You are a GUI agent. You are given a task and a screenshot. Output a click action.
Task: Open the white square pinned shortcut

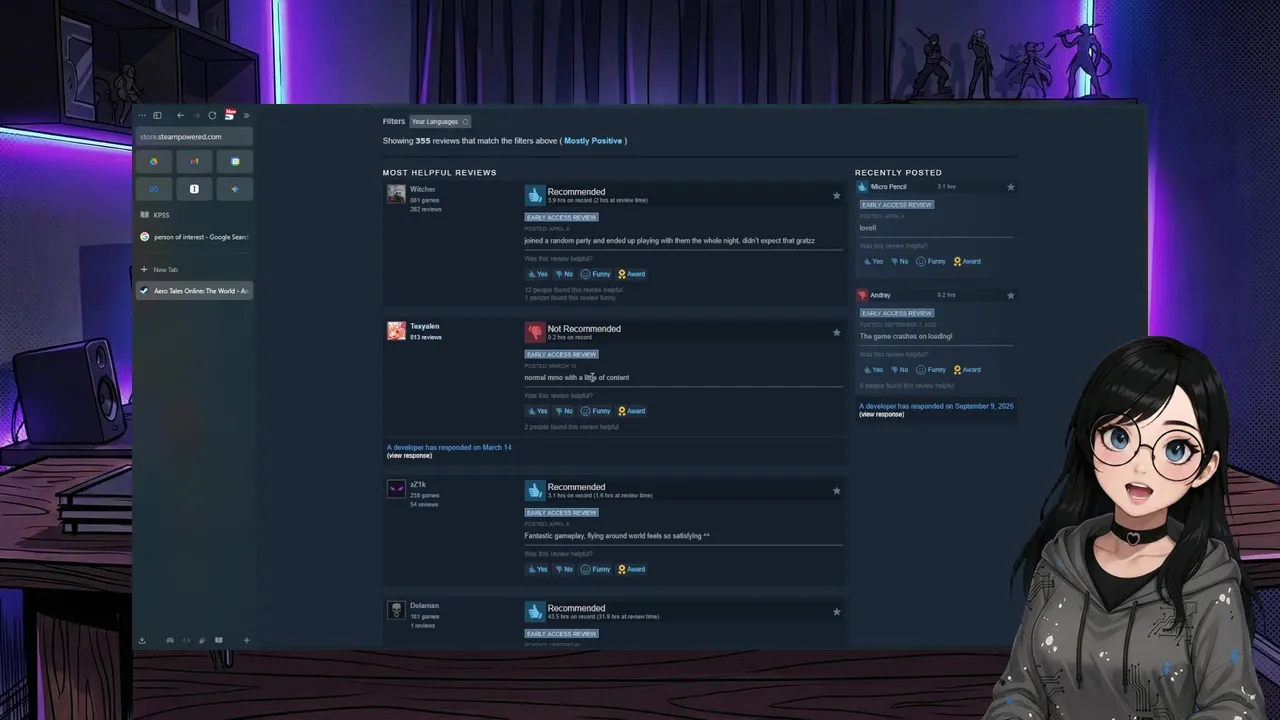pyautogui.click(x=194, y=189)
